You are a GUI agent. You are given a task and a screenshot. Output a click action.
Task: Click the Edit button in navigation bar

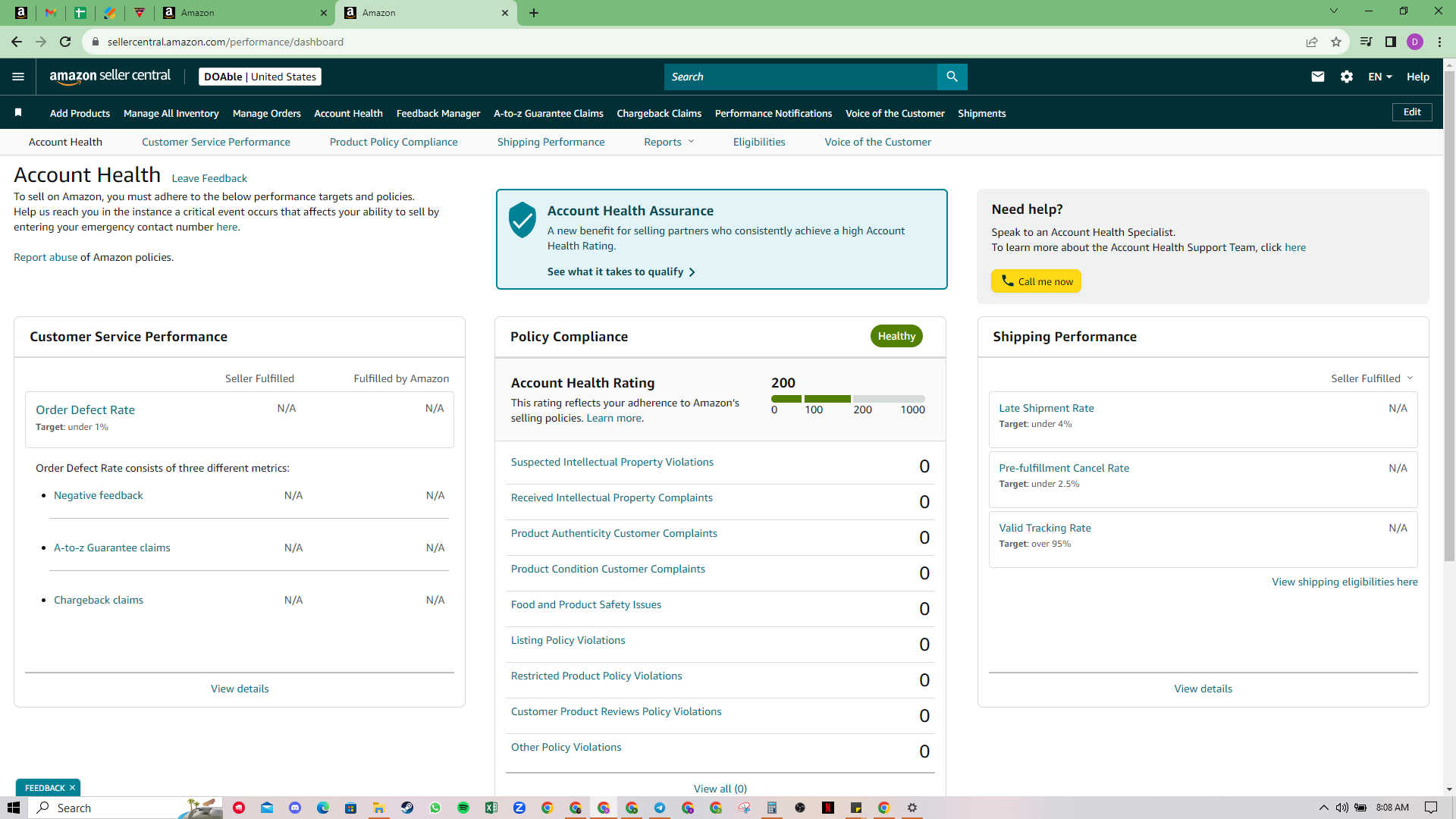[x=1412, y=112]
